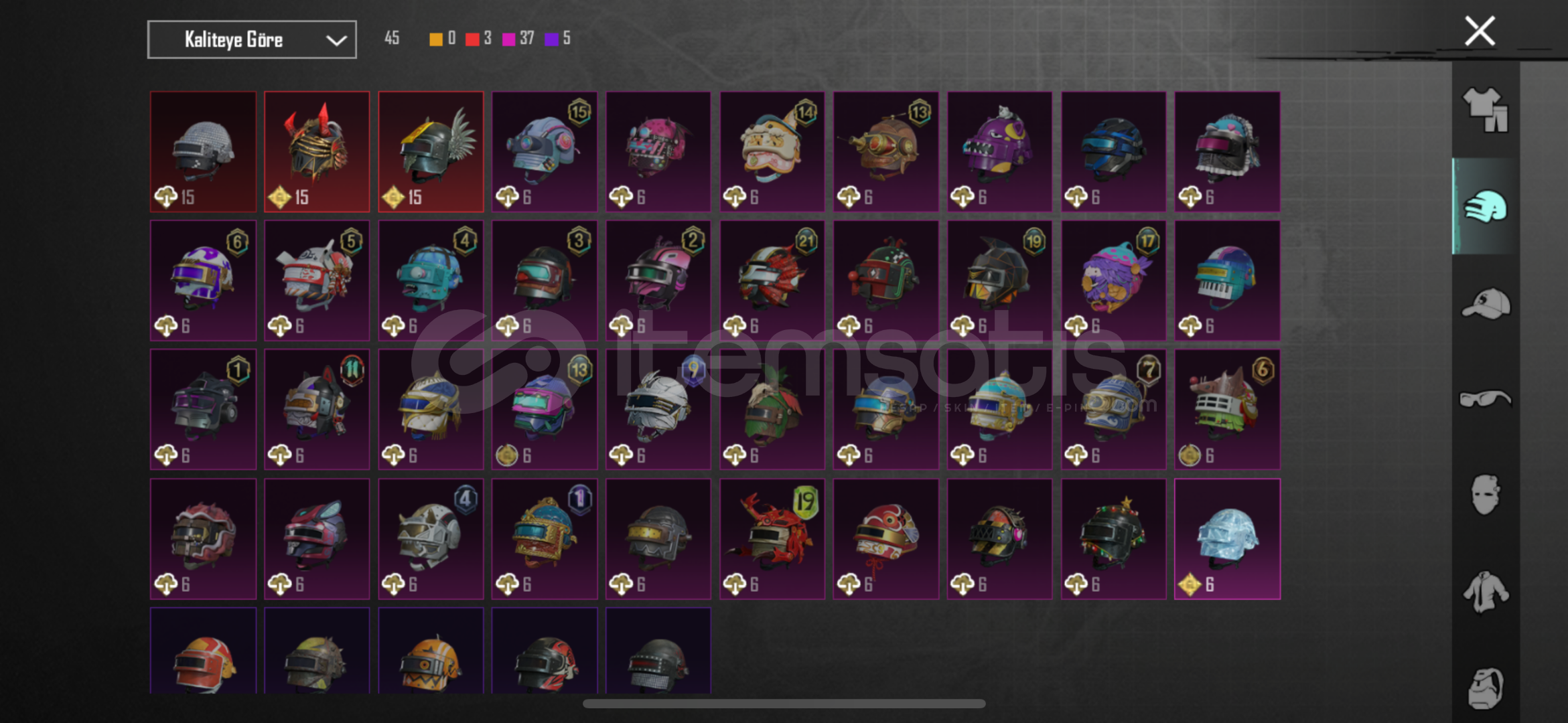
Task: Close the inventory with the X icon
Action: [1480, 31]
